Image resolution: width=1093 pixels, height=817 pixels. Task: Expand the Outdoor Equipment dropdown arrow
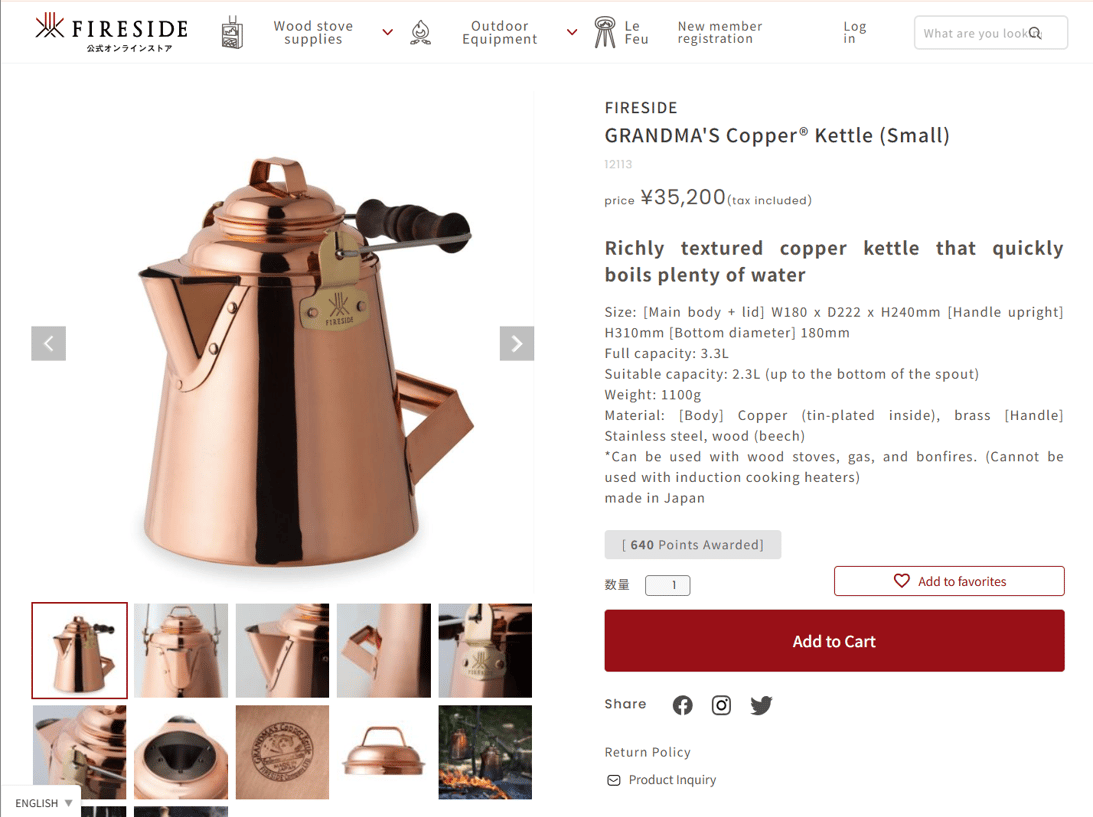coord(572,32)
